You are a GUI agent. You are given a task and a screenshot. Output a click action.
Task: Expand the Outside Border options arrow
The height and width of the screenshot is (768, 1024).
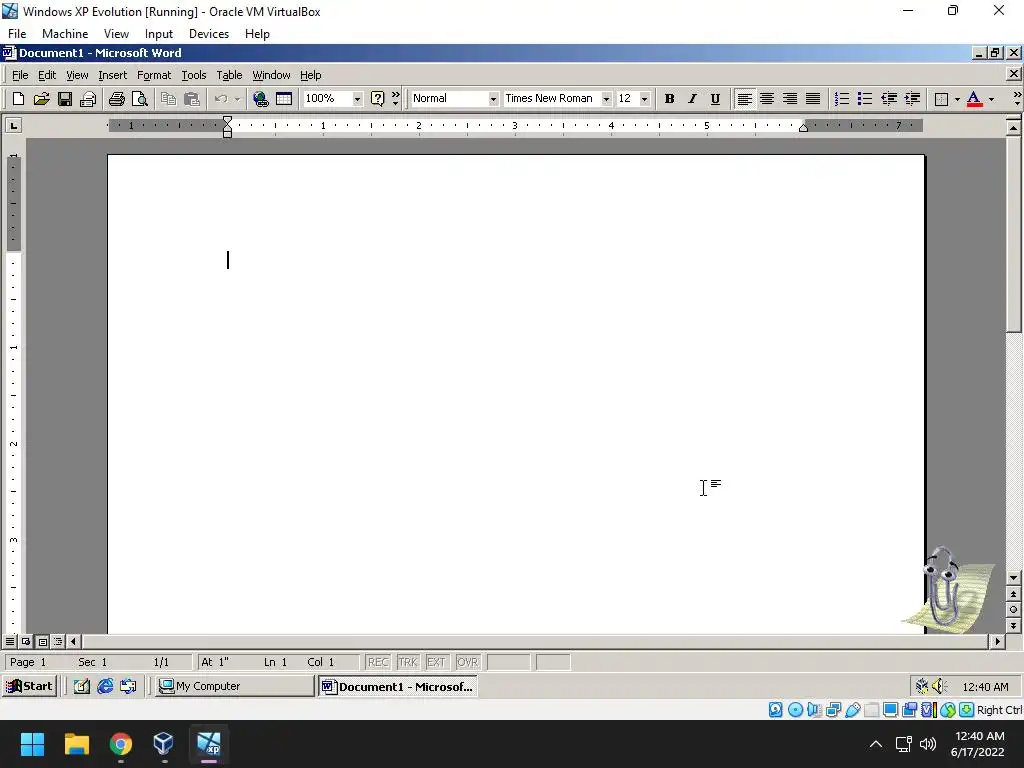pos(957,99)
